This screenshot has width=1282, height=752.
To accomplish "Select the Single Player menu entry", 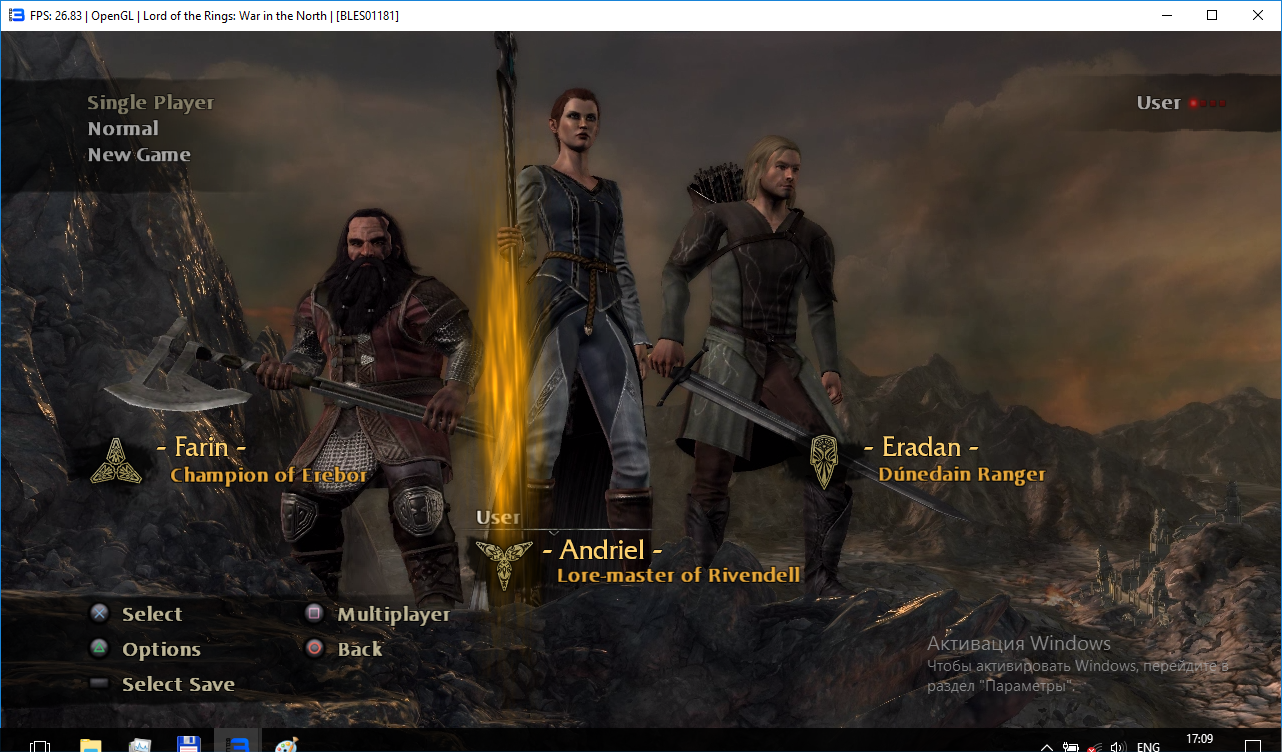I will [151, 102].
